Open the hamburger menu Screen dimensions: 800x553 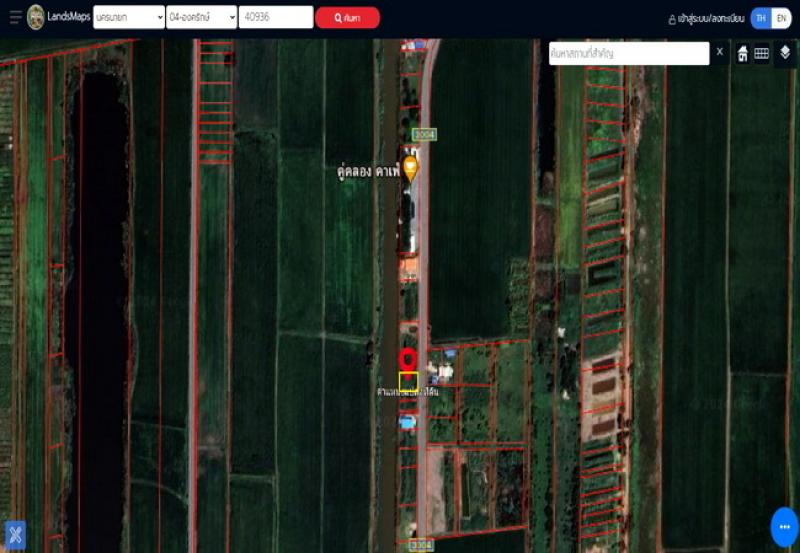[16, 17]
